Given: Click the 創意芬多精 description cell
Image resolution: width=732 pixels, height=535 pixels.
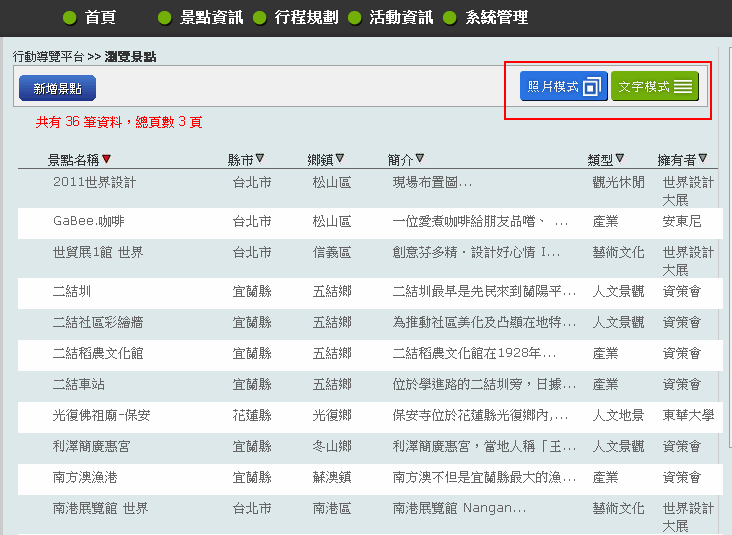Looking at the screenshot, I should click(x=476, y=253).
